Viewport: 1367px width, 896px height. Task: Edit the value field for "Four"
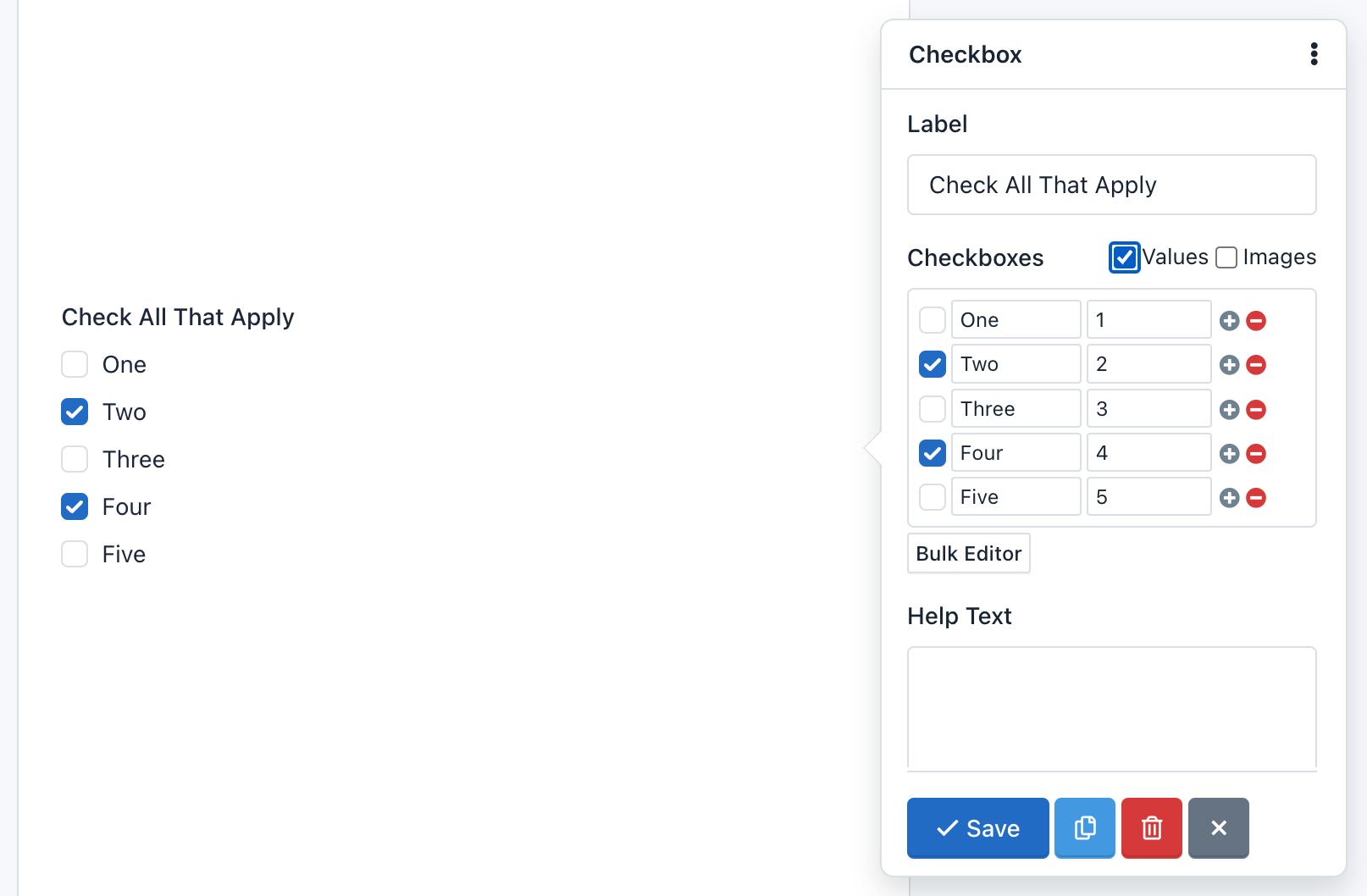pyautogui.click(x=1148, y=452)
